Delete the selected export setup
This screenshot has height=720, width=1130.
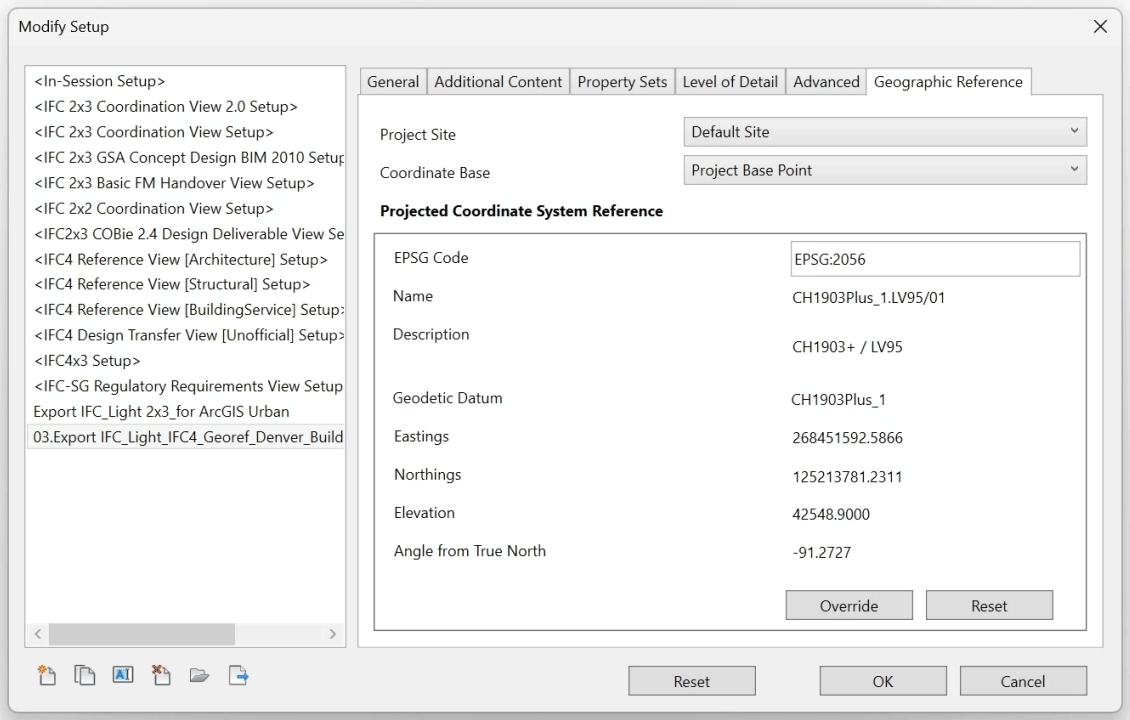161,677
